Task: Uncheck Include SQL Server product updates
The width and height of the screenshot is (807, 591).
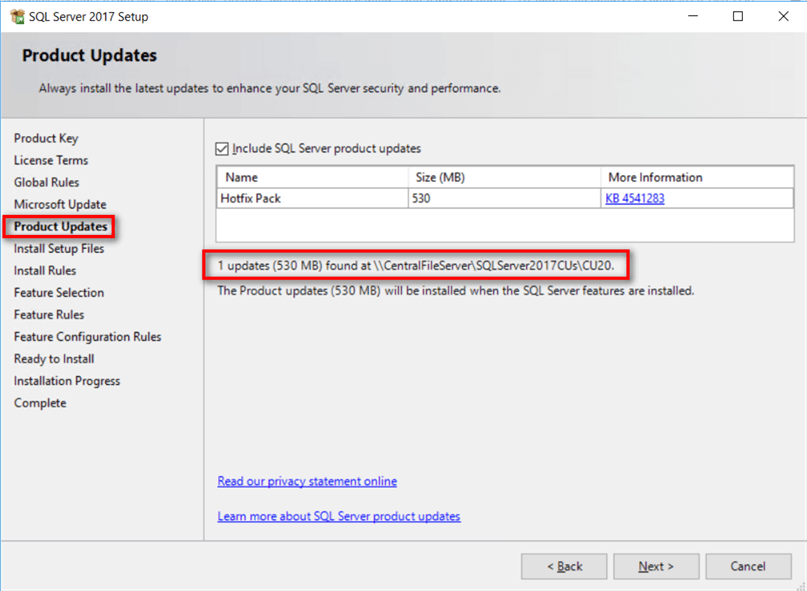Action: pos(222,149)
